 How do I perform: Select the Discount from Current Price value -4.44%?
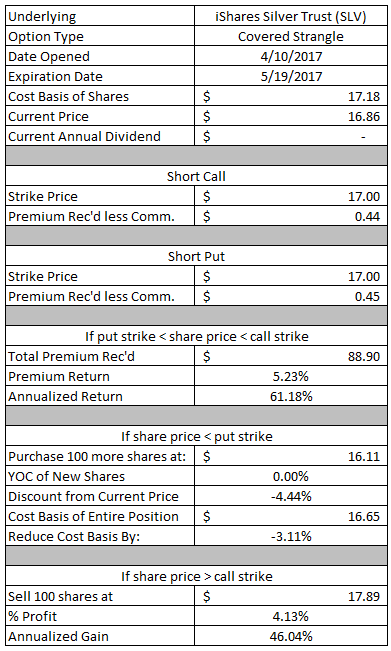(x=291, y=496)
